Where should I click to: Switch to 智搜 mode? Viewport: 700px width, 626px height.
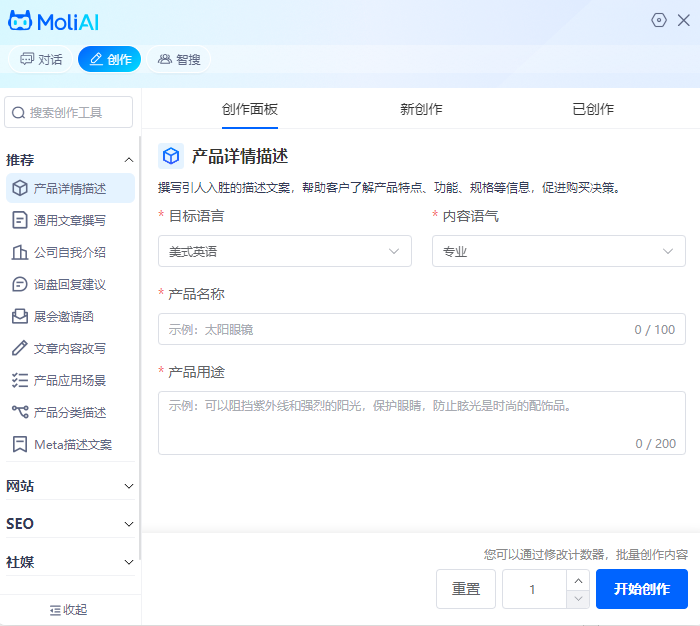pyautogui.click(x=178, y=59)
